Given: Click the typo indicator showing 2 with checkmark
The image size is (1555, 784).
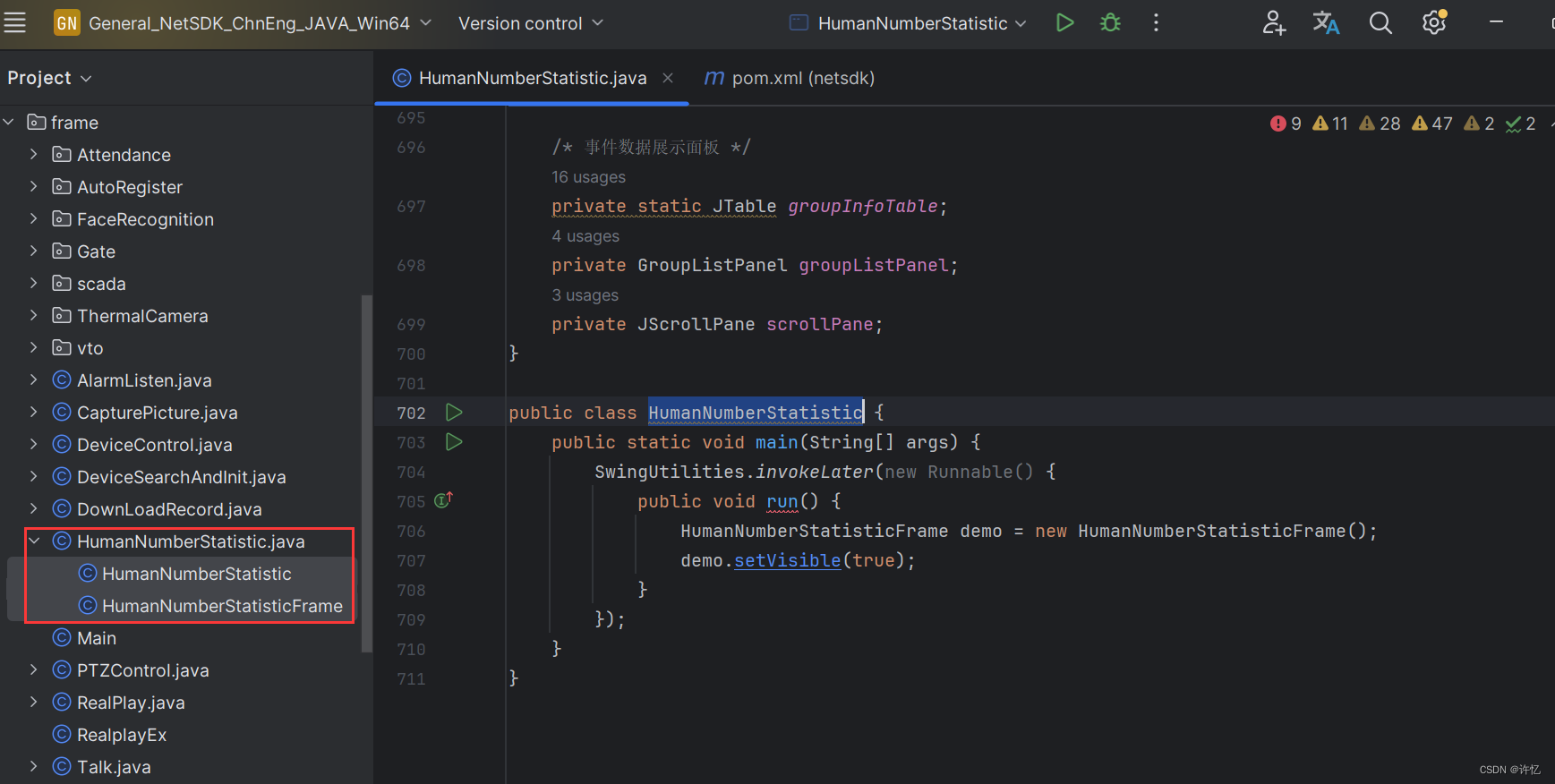Looking at the screenshot, I should click(1521, 124).
